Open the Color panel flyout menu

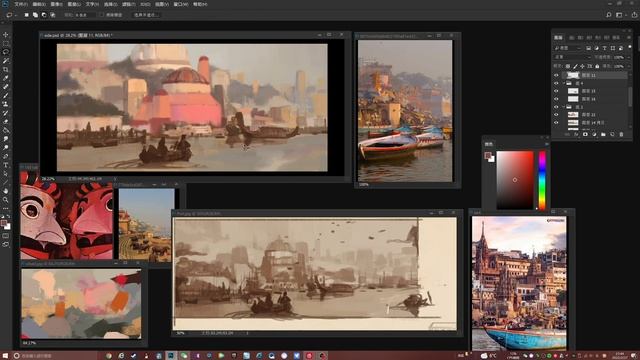[x=547, y=144]
